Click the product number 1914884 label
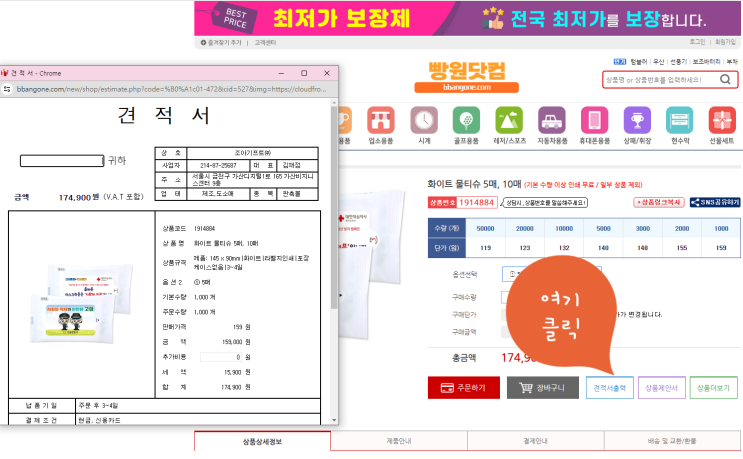 pos(463,202)
